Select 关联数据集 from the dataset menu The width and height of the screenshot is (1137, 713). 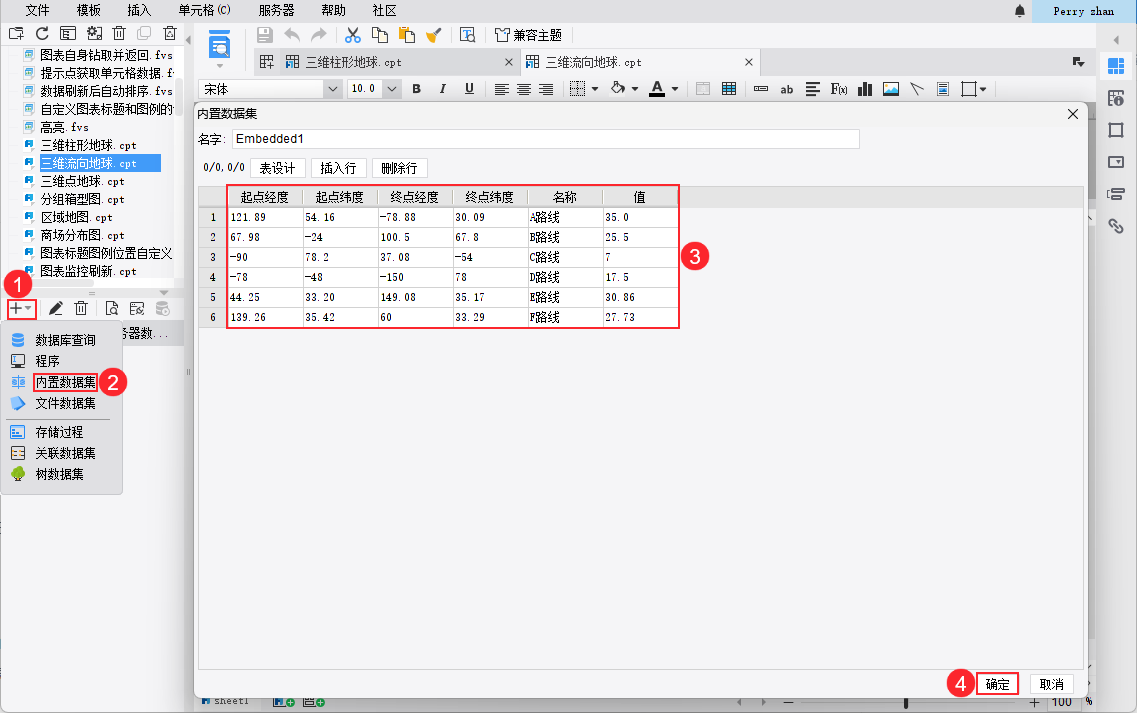point(65,453)
